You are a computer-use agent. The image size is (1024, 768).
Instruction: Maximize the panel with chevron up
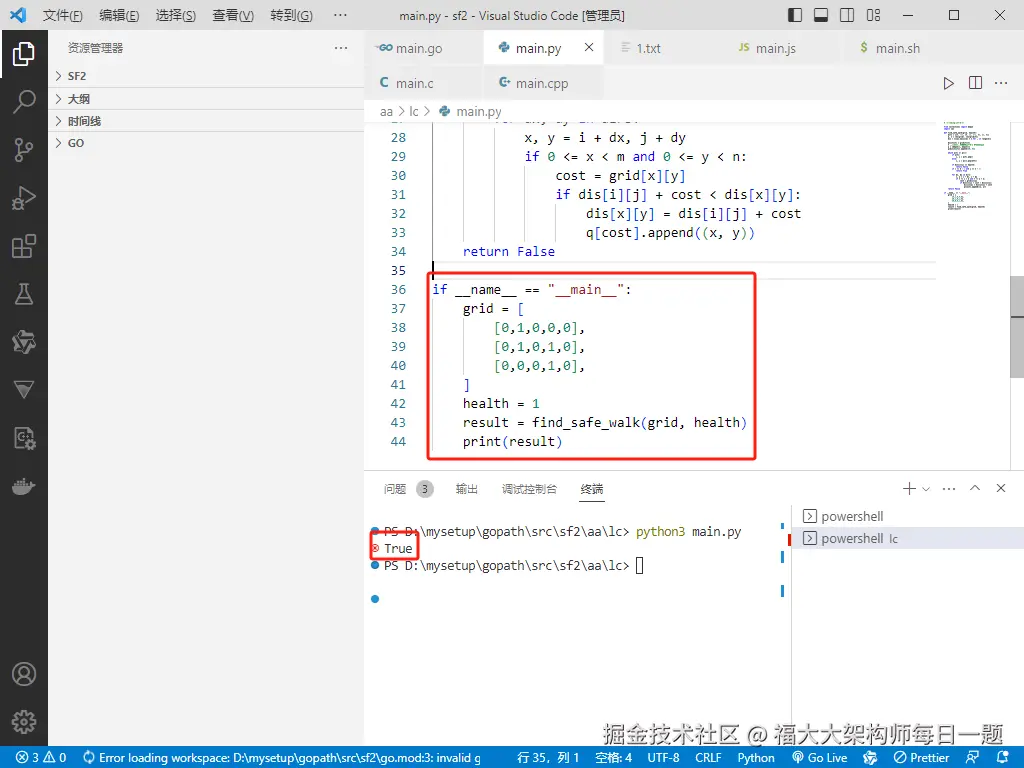(975, 488)
